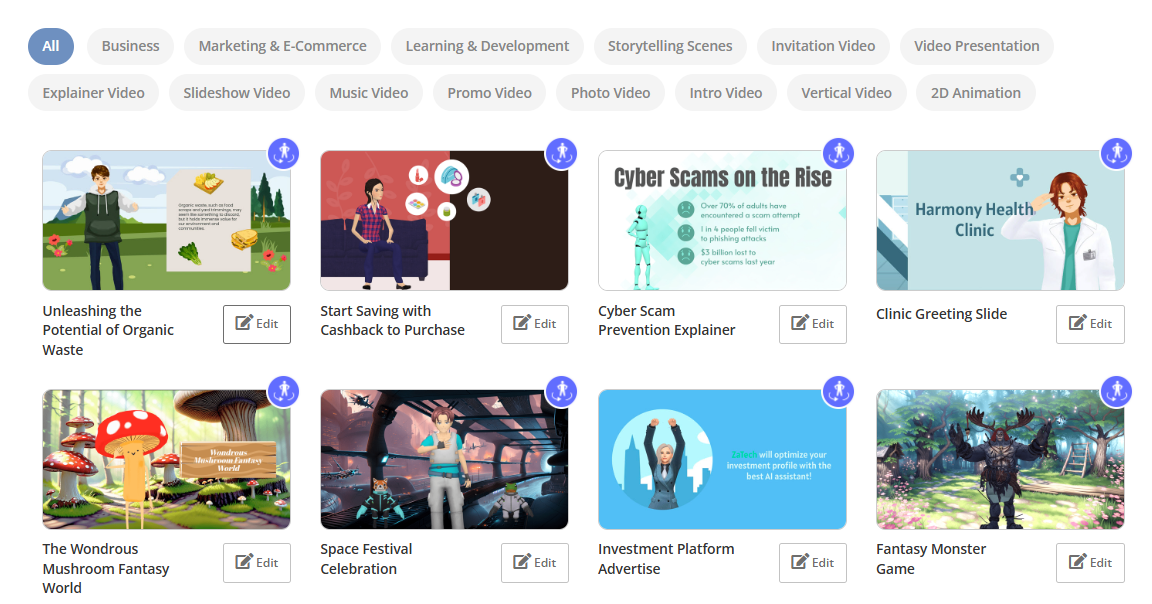Select the Storytelling Scenes category
Image resolution: width=1152 pixels, height=604 pixels.
point(670,45)
